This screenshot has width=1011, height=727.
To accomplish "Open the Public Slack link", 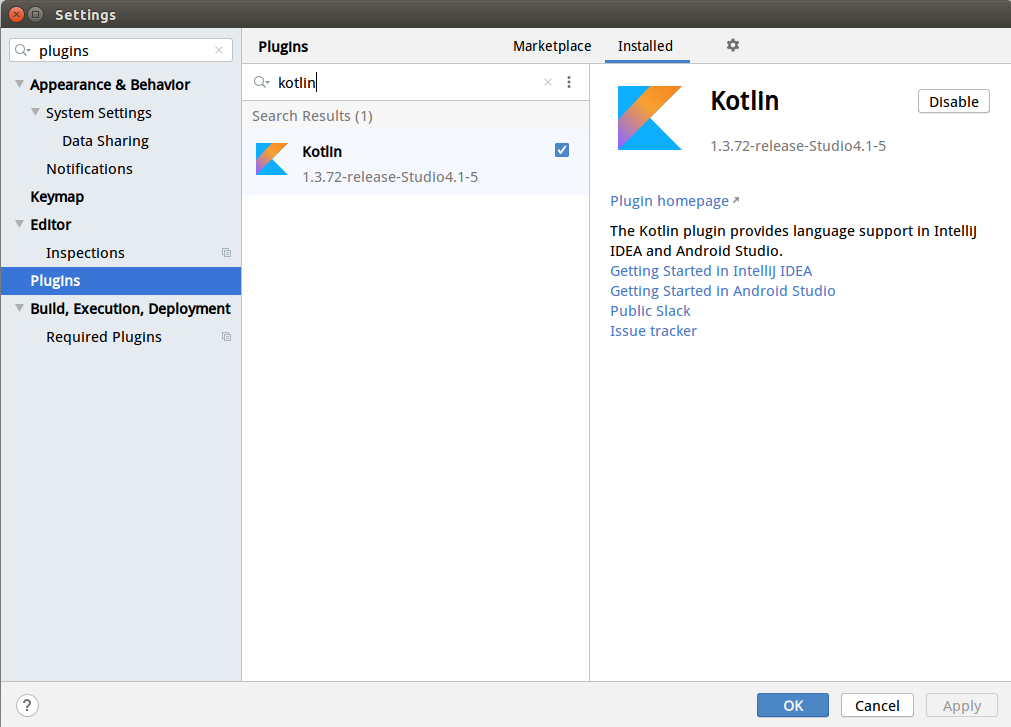I will click(x=650, y=311).
